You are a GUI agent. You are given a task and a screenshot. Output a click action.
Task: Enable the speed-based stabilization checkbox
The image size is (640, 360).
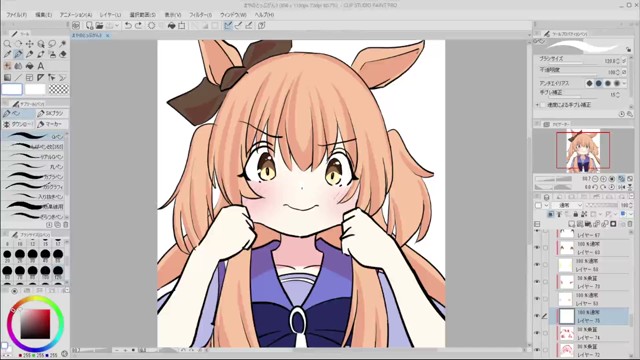coord(543,105)
